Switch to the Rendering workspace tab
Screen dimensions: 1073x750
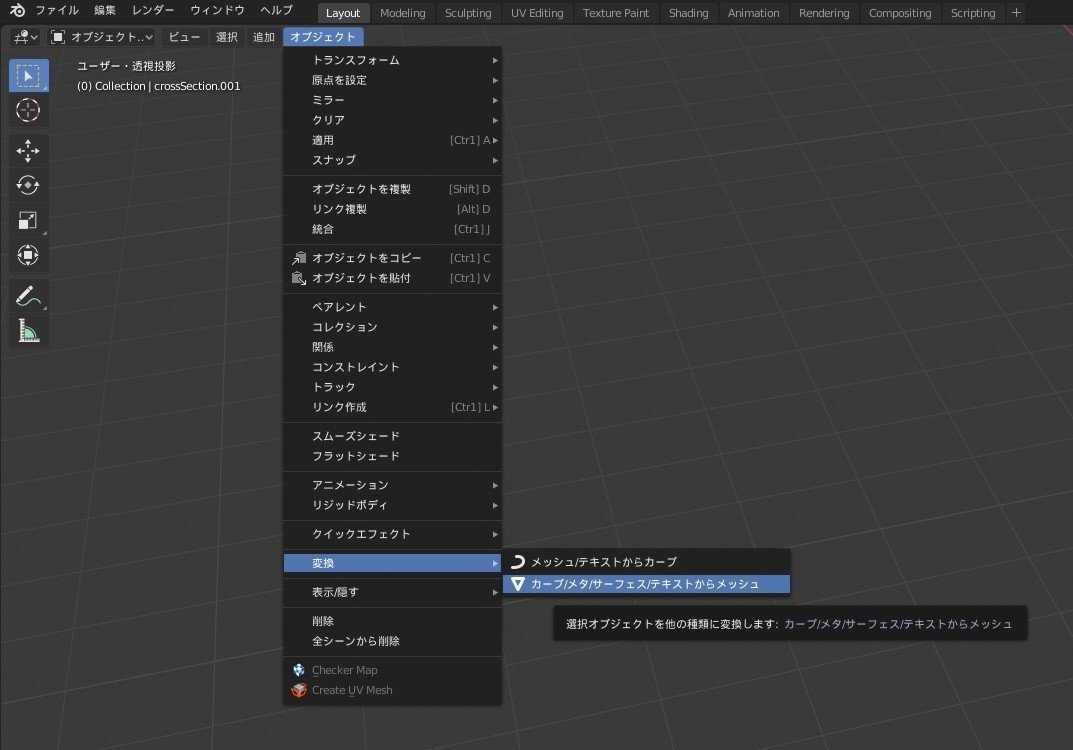(x=824, y=13)
